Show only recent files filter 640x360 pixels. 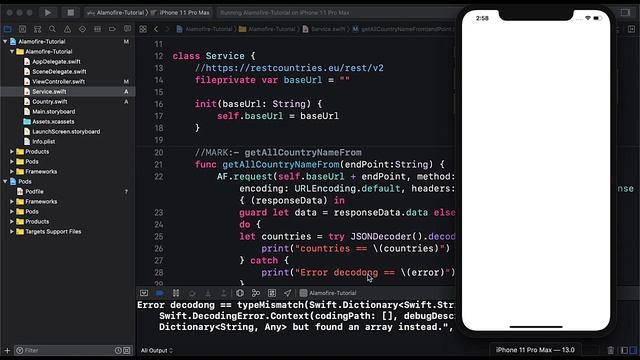tap(118, 350)
